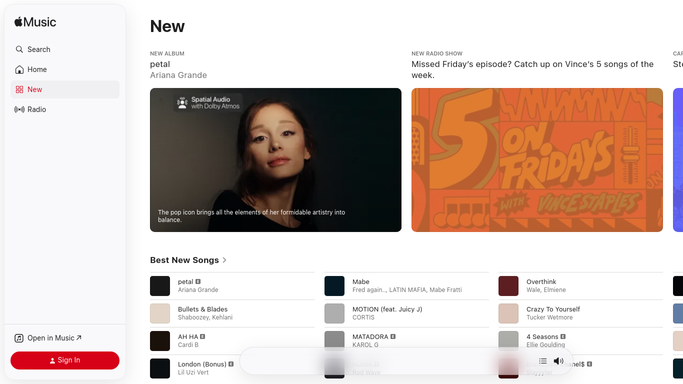Click the Bullets & Blades artwork thumbnail
Screen dimensions: 683x384
click(160, 313)
